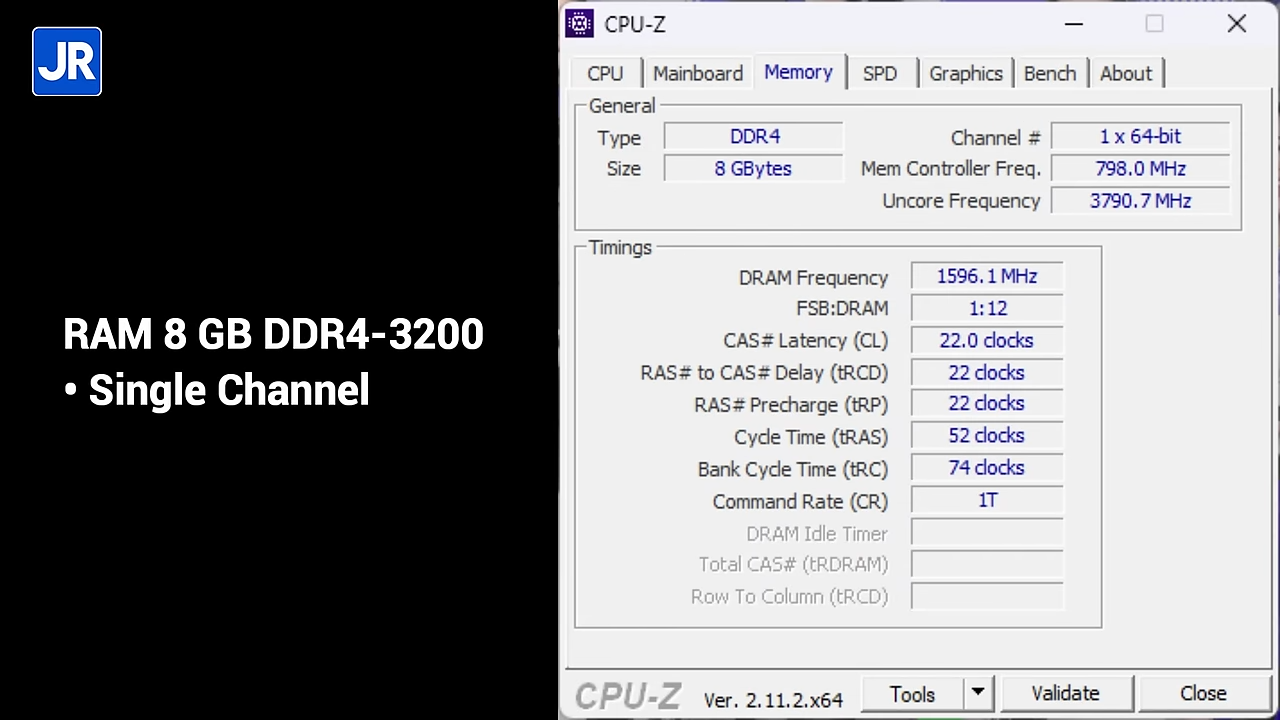Image resolution: width=1280 pixels, height=720 pixels.
Task: Click the DRAM Frequency value field
Action: pyautogui.click(x=986, y=277)
